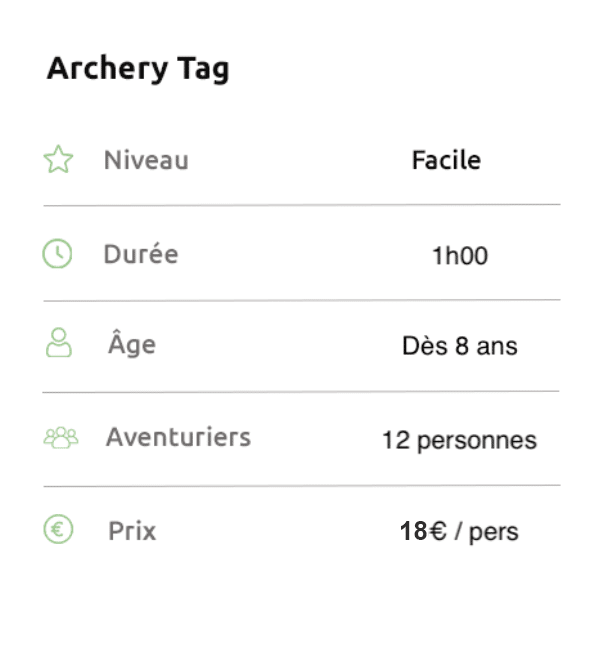Click the group icon beside Aventuriers
The image size is (604, 664).
[61, 437]
